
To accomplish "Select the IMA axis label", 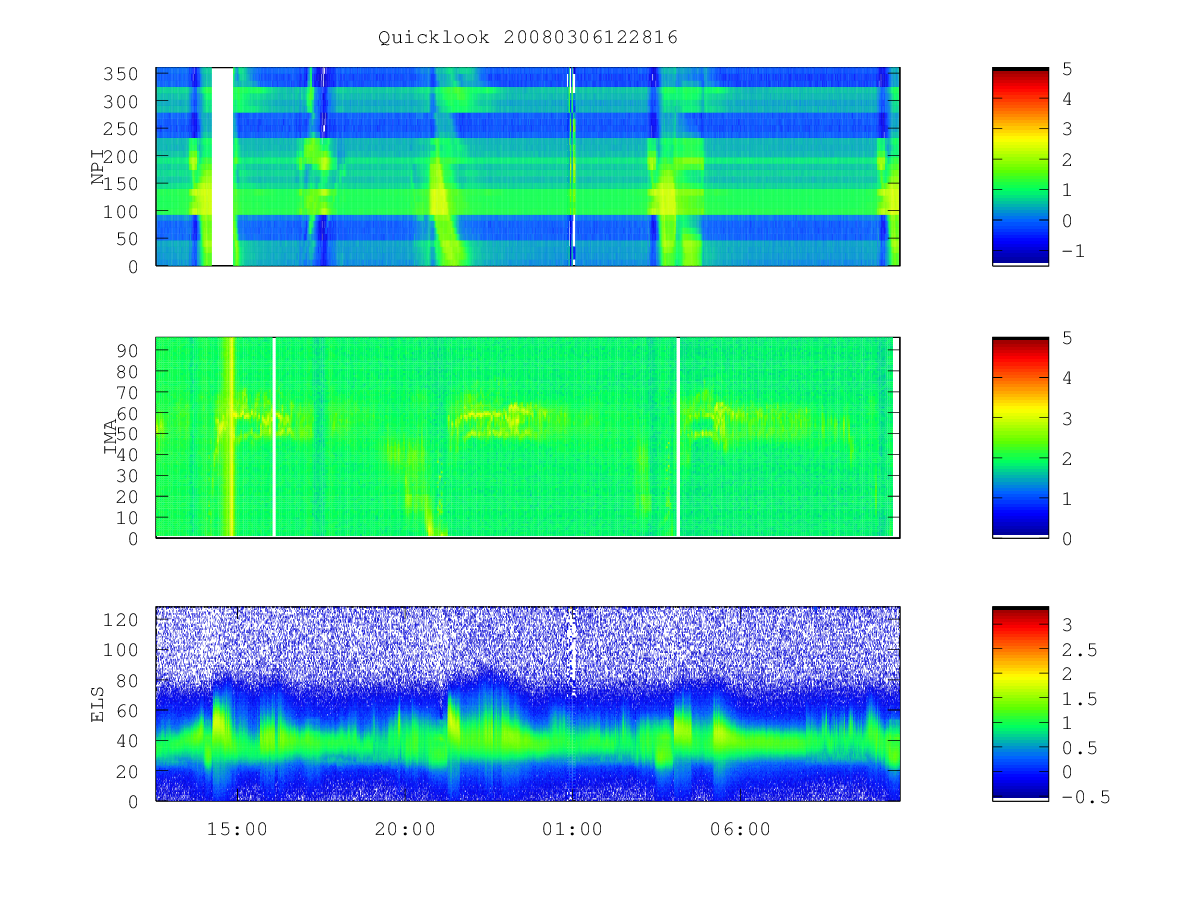I will click(x=110, y=437).
